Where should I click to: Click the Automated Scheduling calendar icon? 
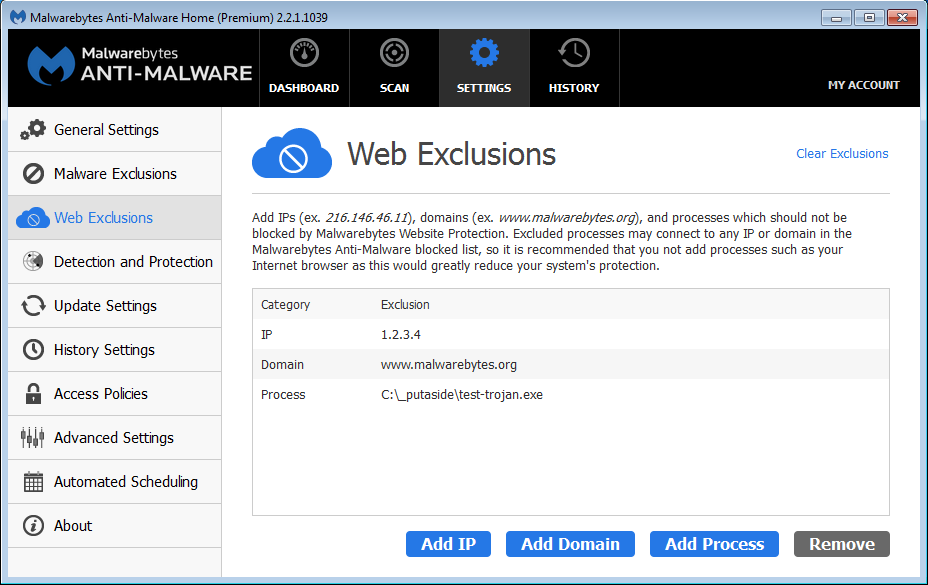click(33, 481)
